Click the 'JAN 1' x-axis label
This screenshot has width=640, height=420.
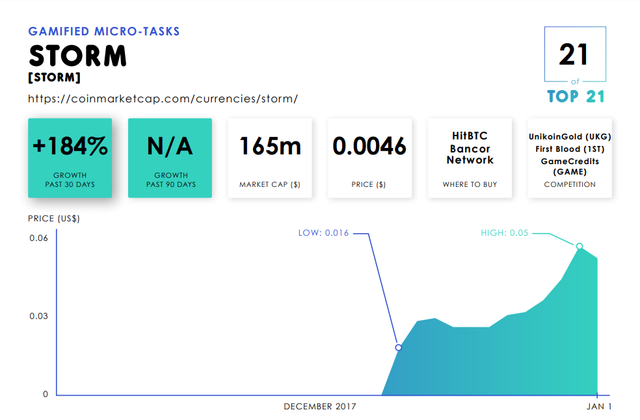(x=599, y=407)
